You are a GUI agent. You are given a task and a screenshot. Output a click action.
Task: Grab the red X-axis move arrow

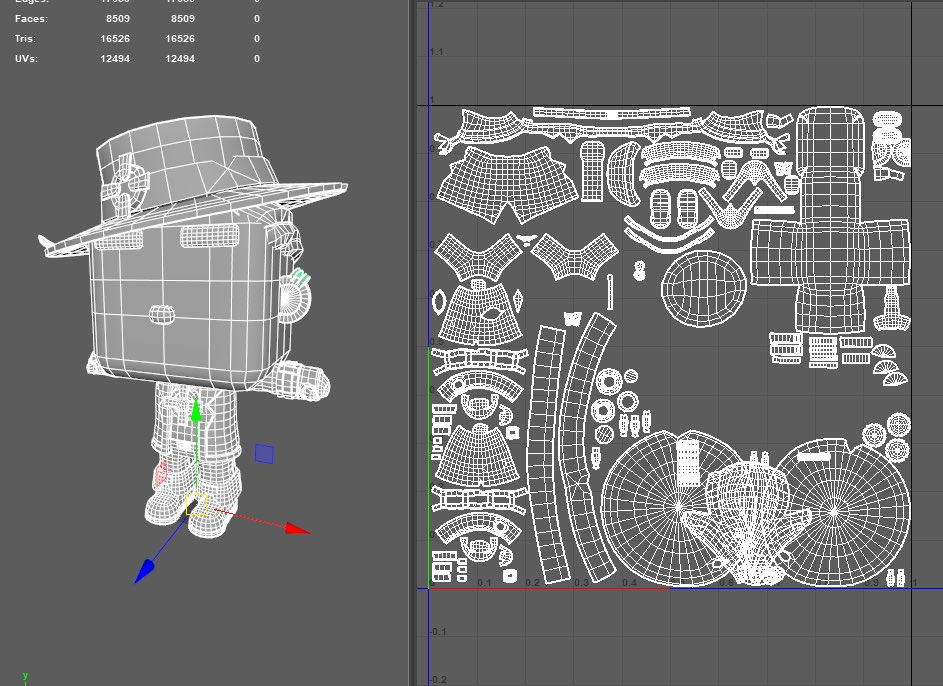(297, 528)
